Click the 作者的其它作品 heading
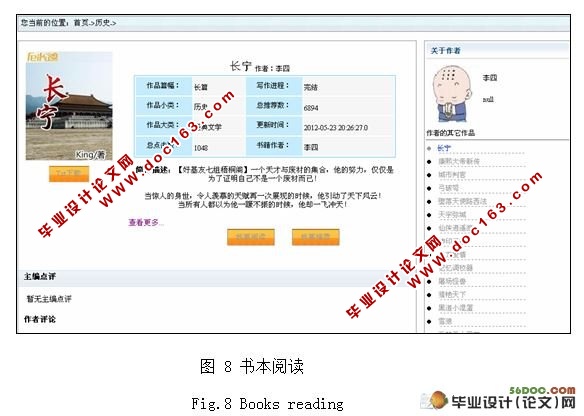 pyautogui.click(x=451, y=133)
